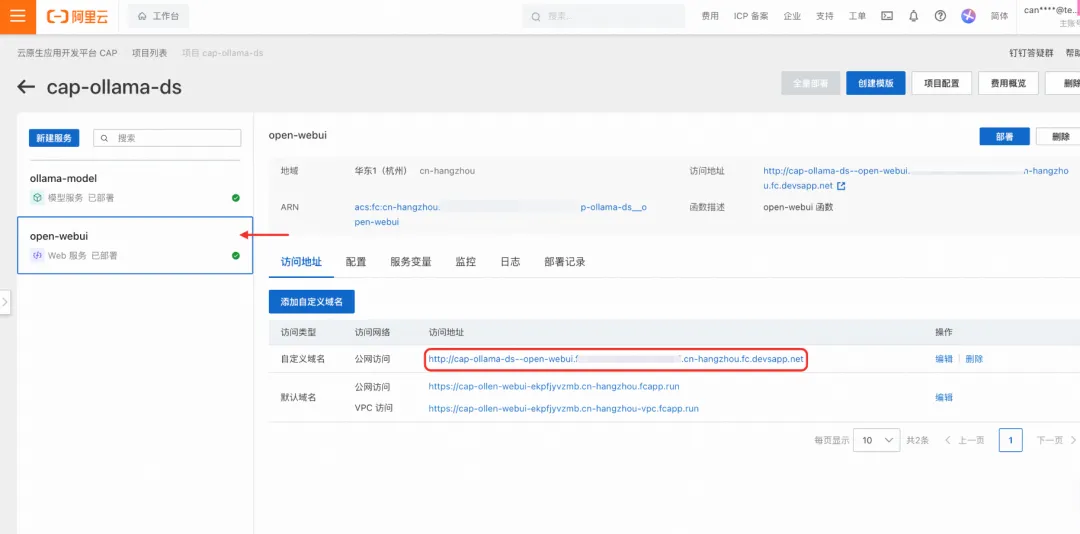Open the 工单 menu
The height and width of the screenshot is (534, 1080).
[x=858, y=16]
